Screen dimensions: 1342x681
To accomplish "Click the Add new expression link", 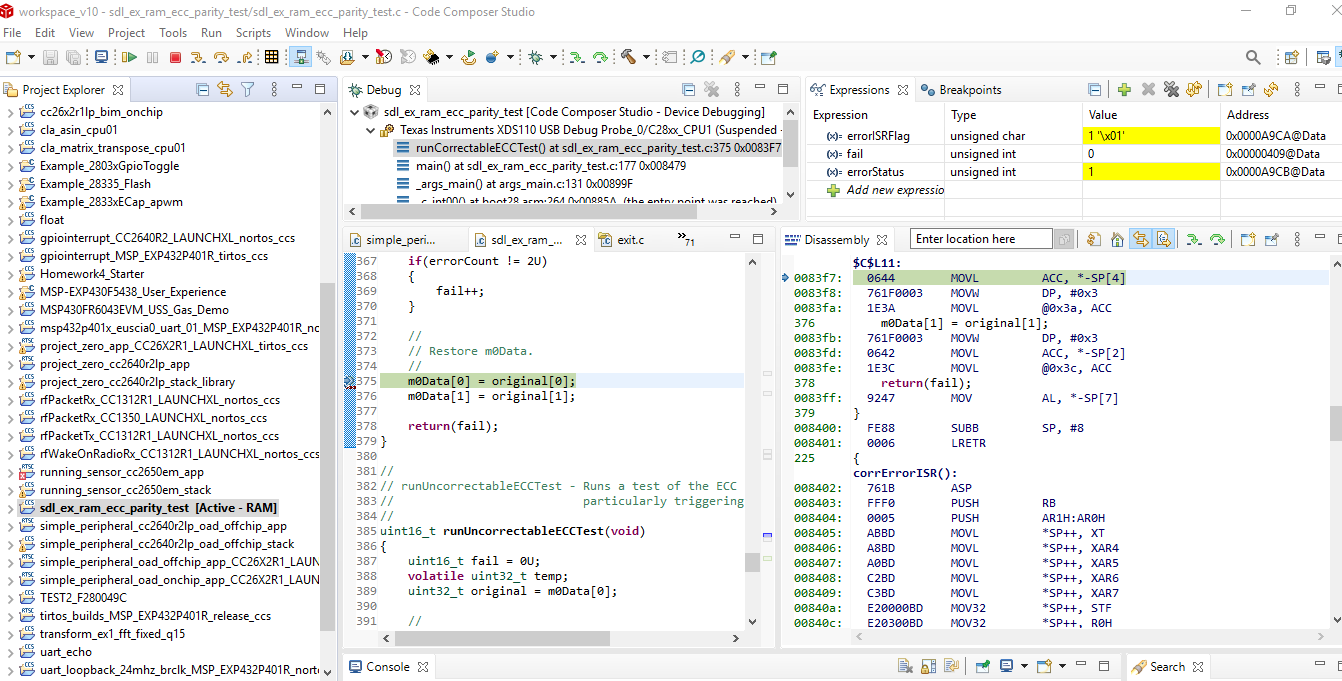I will tap(894, 190).
